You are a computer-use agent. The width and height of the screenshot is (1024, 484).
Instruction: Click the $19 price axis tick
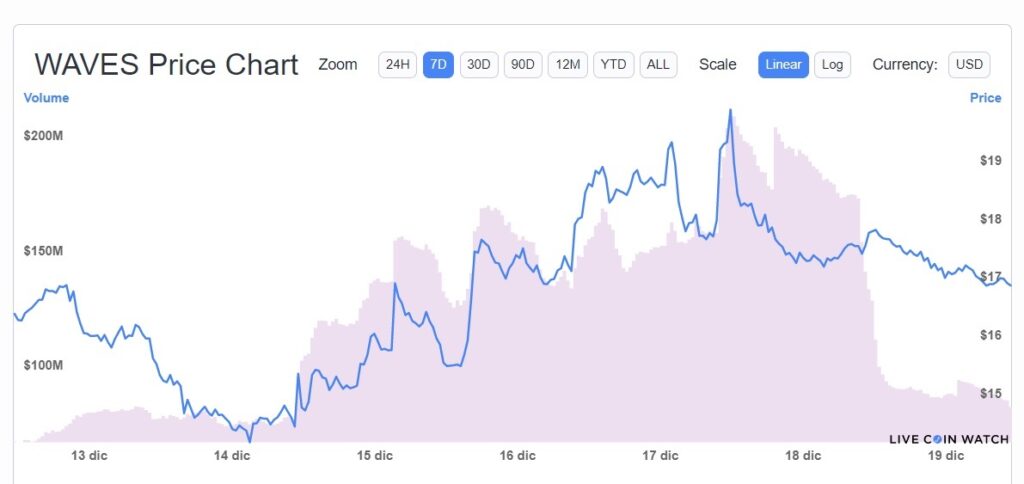(x=991, y=161)
